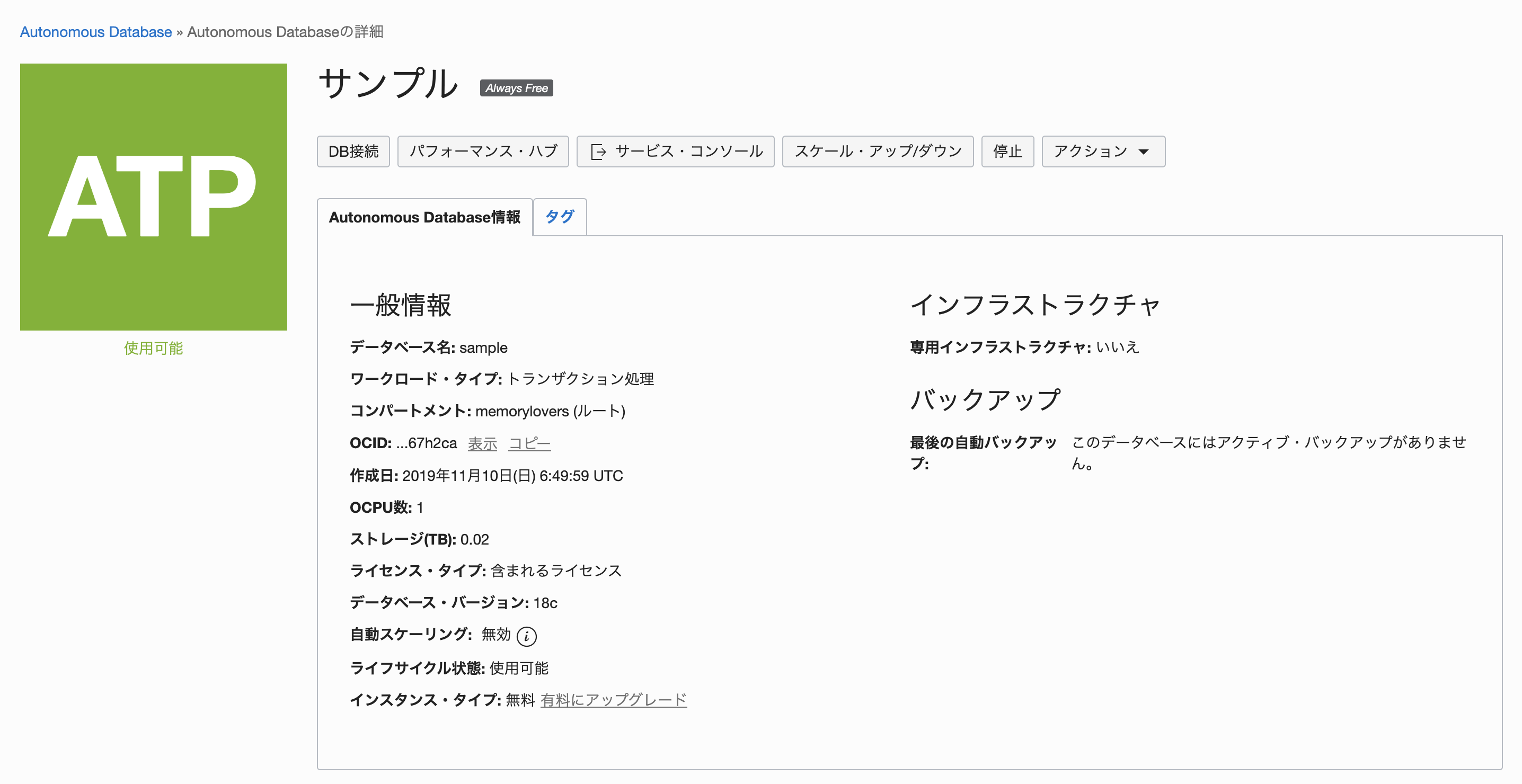
Task: Click the DB接続 button
Action: point(353,152)
